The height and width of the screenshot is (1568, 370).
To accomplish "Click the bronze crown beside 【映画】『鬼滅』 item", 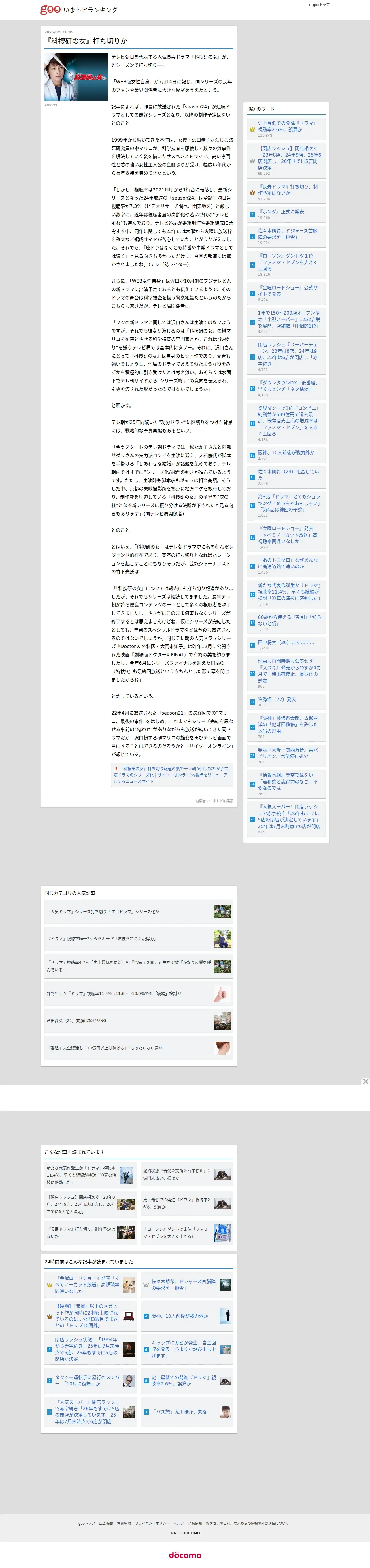I will (50, 1316).
